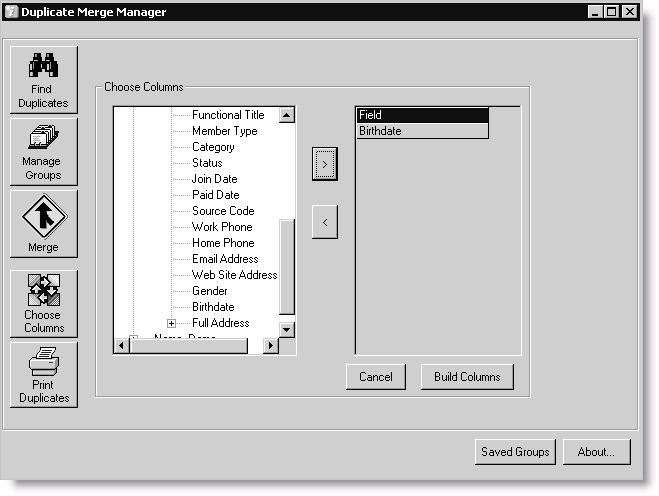
Task: Click the Cancel button
Action: 376,377
